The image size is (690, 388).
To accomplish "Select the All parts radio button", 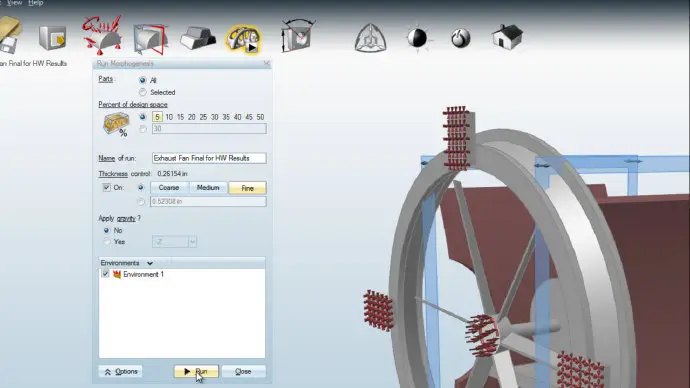I will pyautogui.click(x=142, y=80).
